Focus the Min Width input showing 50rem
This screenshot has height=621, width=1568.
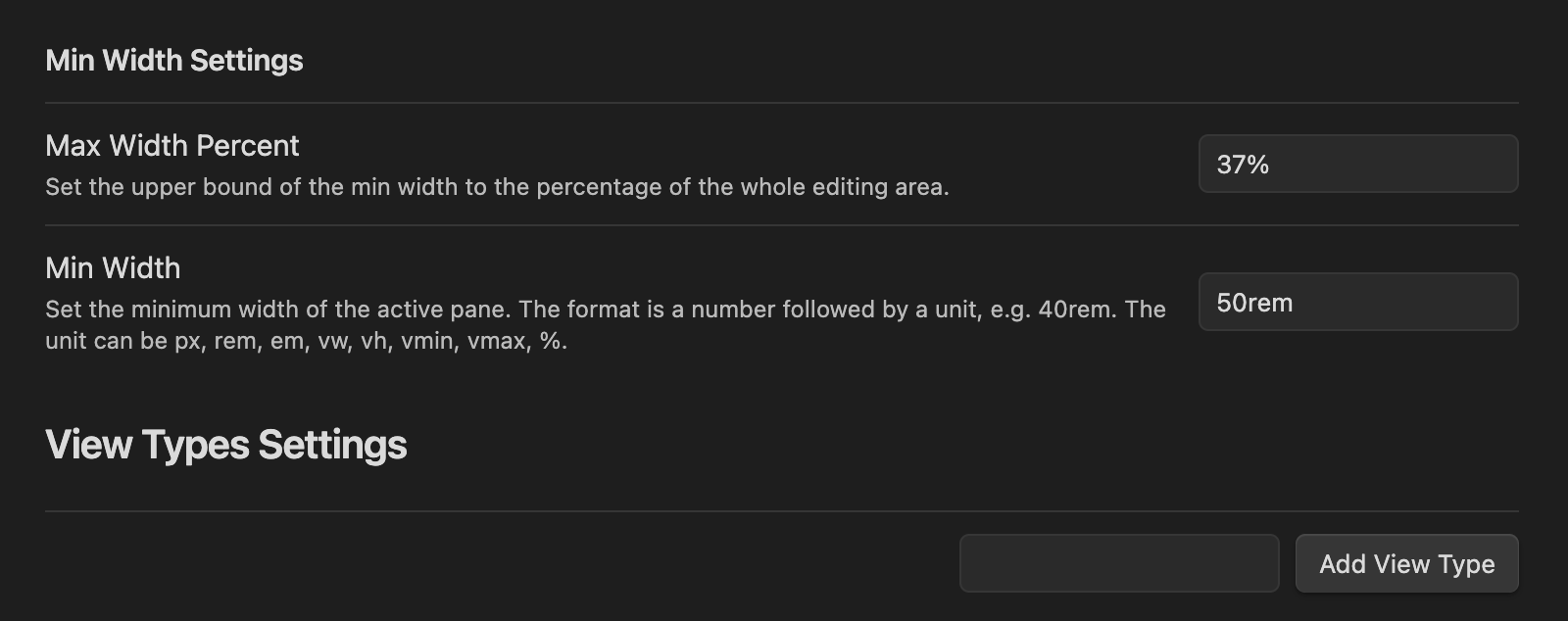click(1357, 302)
